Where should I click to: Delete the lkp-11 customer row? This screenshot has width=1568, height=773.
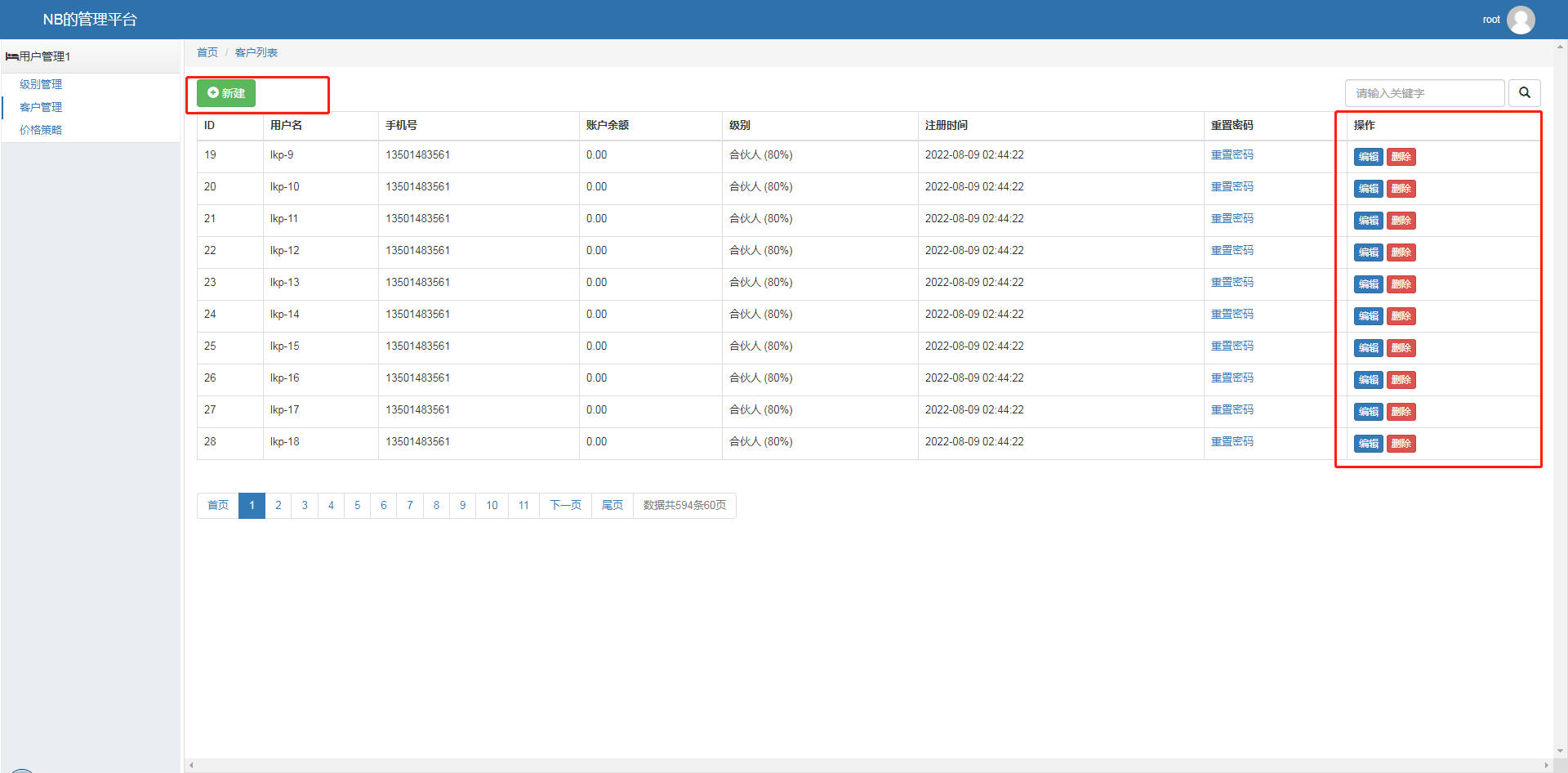tap(1401, 221)
